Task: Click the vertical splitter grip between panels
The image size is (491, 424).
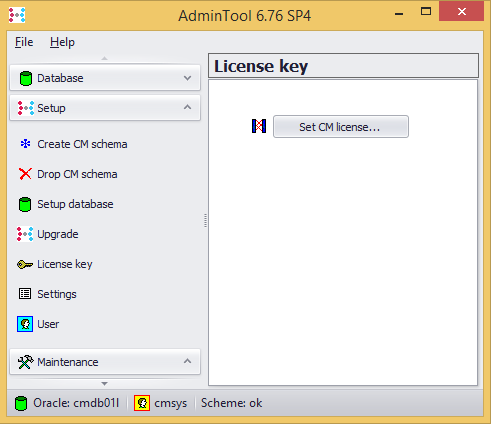Action: point(205,221)
